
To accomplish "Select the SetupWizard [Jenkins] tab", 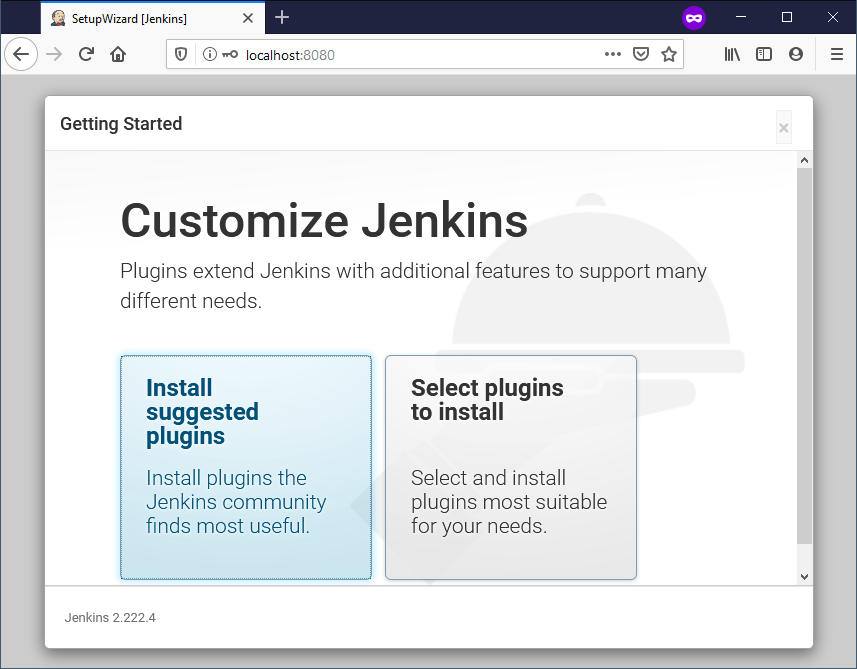I will click(140, 18).
